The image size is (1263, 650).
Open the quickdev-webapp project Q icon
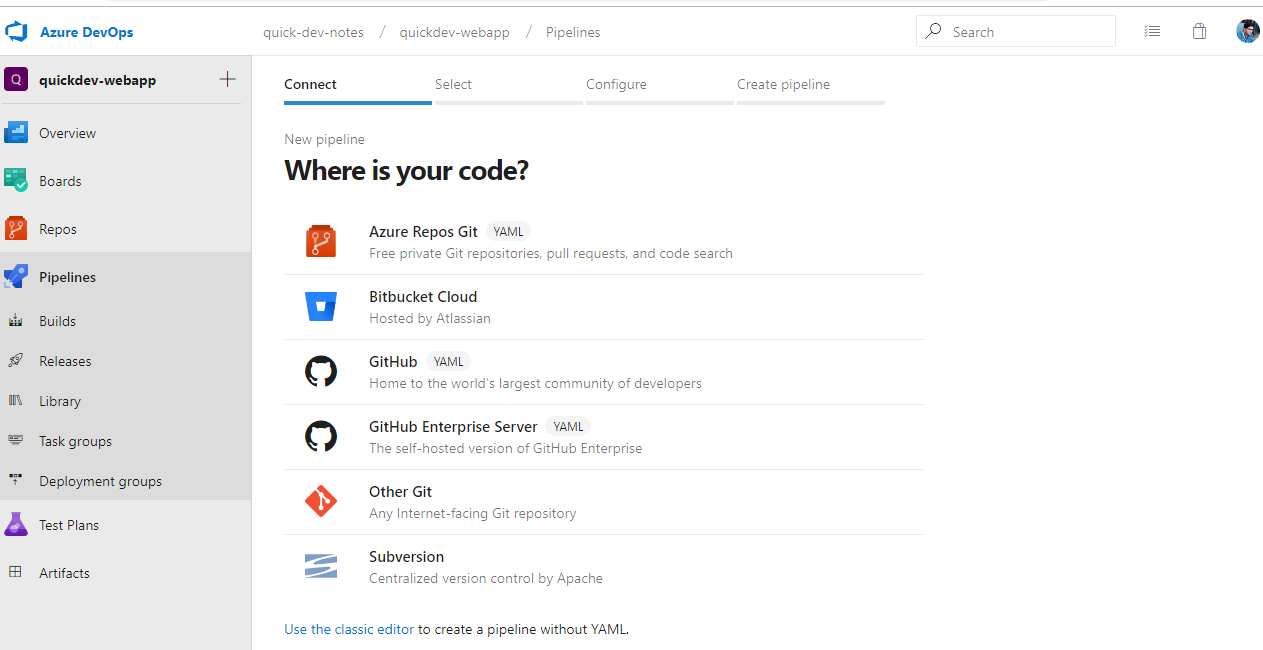click(x=15, y=80)
